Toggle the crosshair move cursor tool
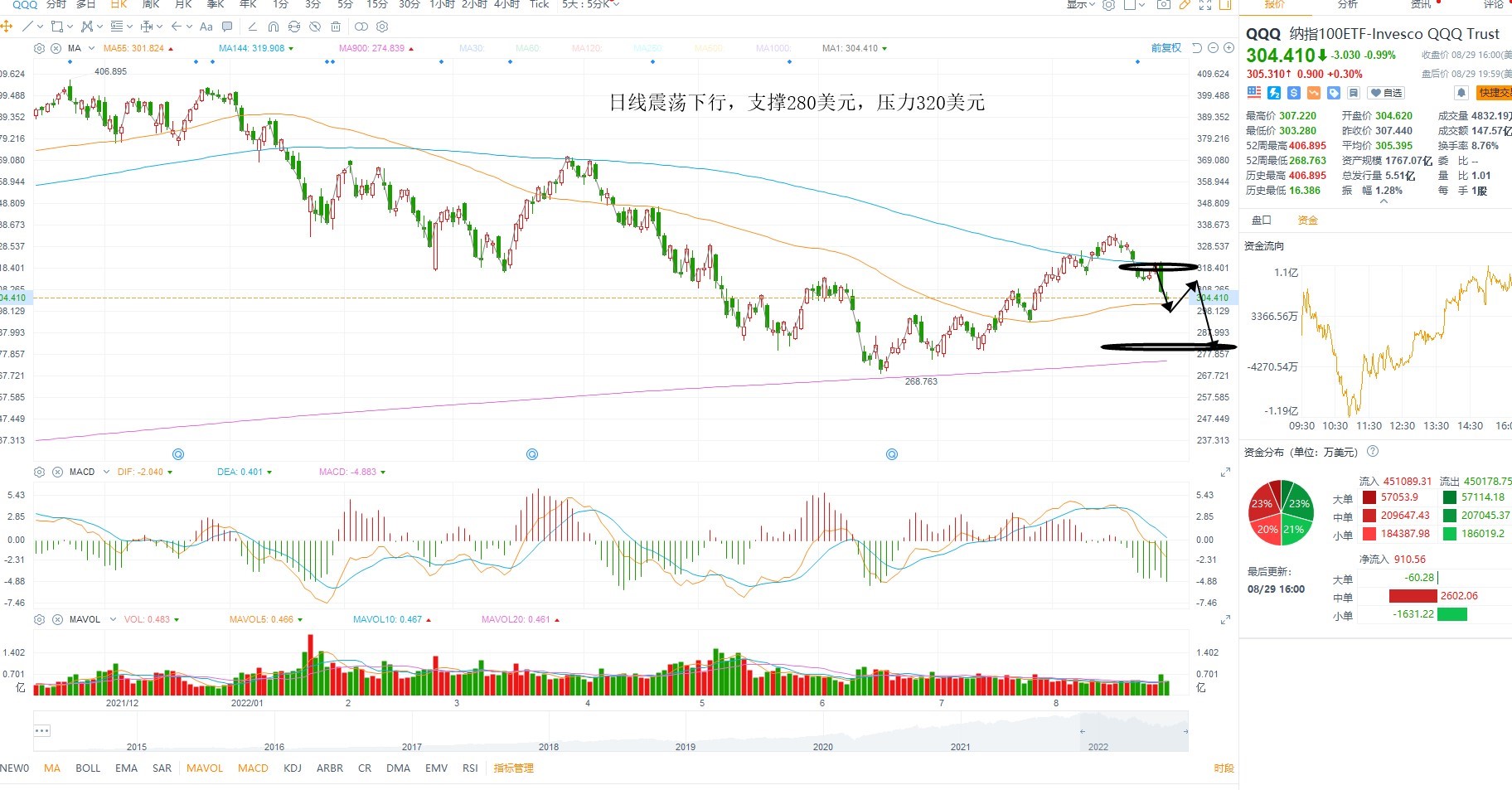 click(x=7, y=27)
